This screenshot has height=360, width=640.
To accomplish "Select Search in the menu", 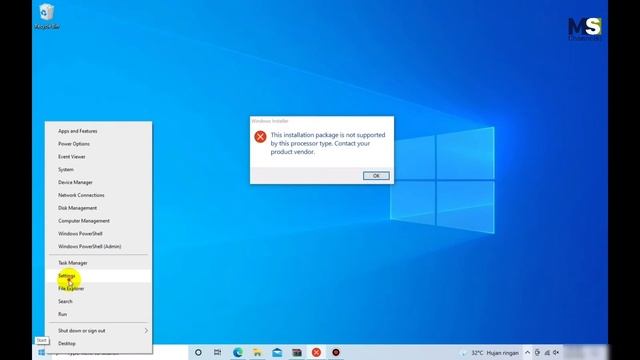I will (98, 301).
